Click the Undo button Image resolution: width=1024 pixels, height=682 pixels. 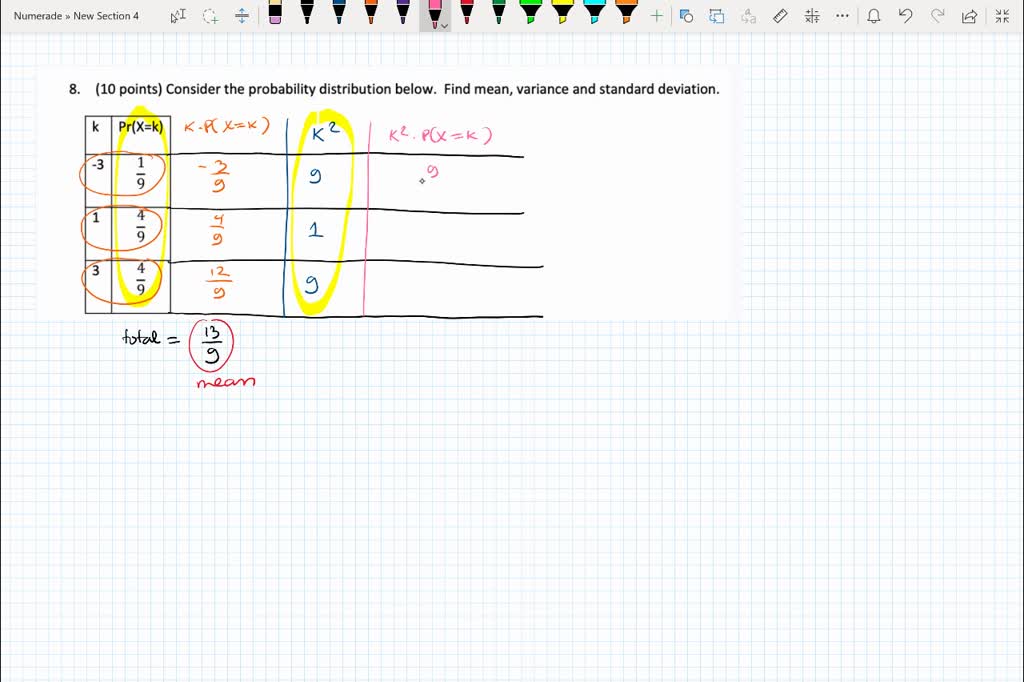(x=906, y=16)
